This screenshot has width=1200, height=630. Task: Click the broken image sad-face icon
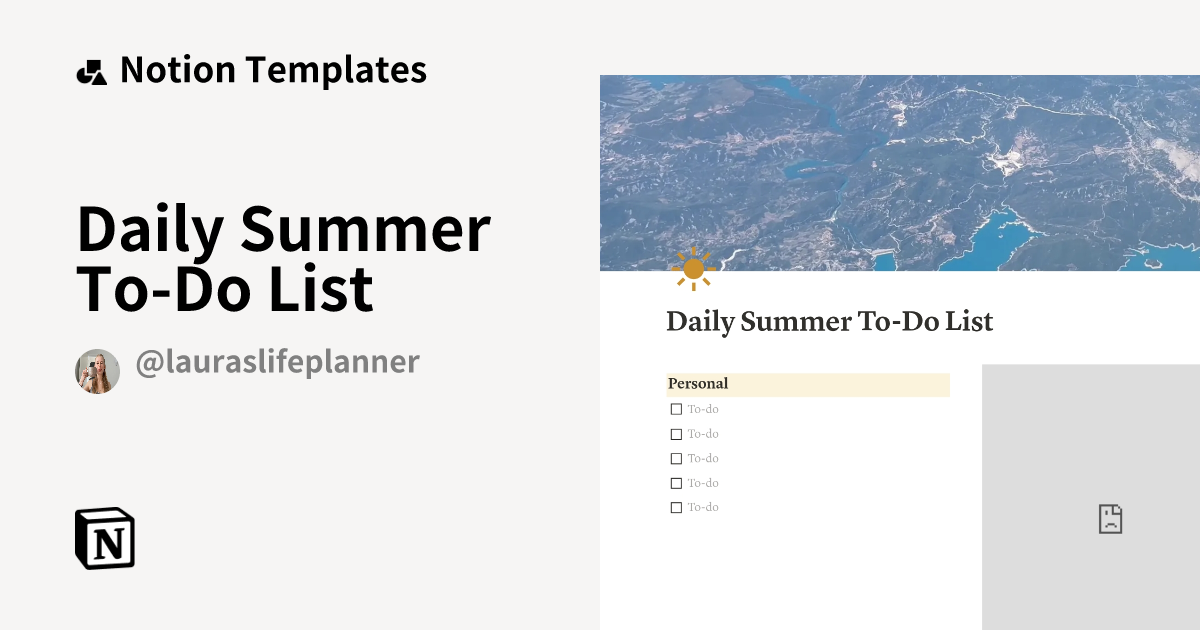coord(1110,518)
